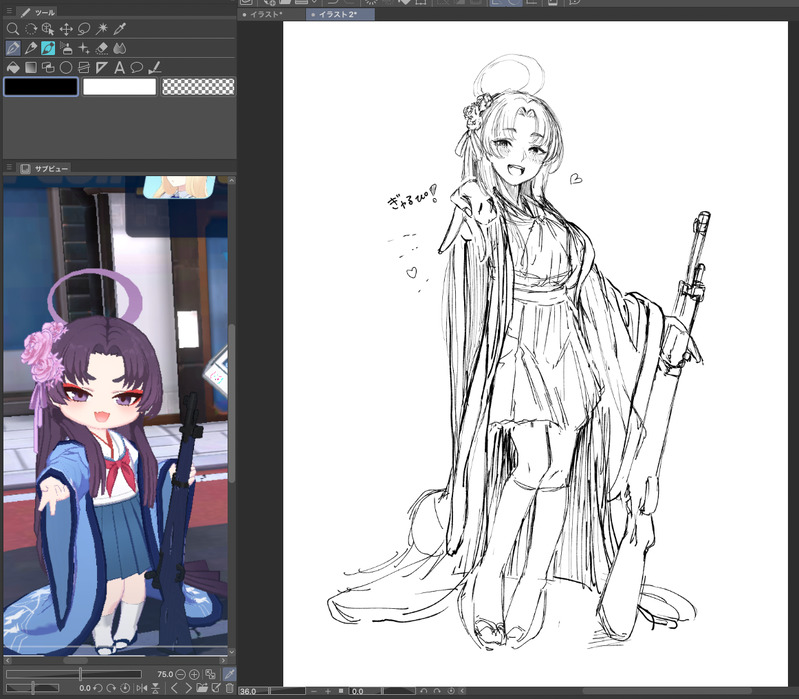Clear image from Sub View
The image size is (799, 699).
click(230, 688)
